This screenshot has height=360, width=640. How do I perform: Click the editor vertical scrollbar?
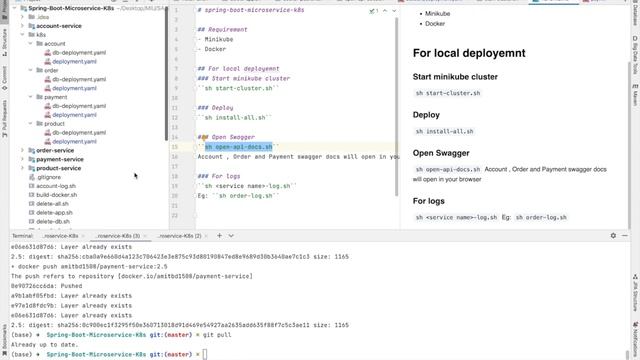pos(396,107)
